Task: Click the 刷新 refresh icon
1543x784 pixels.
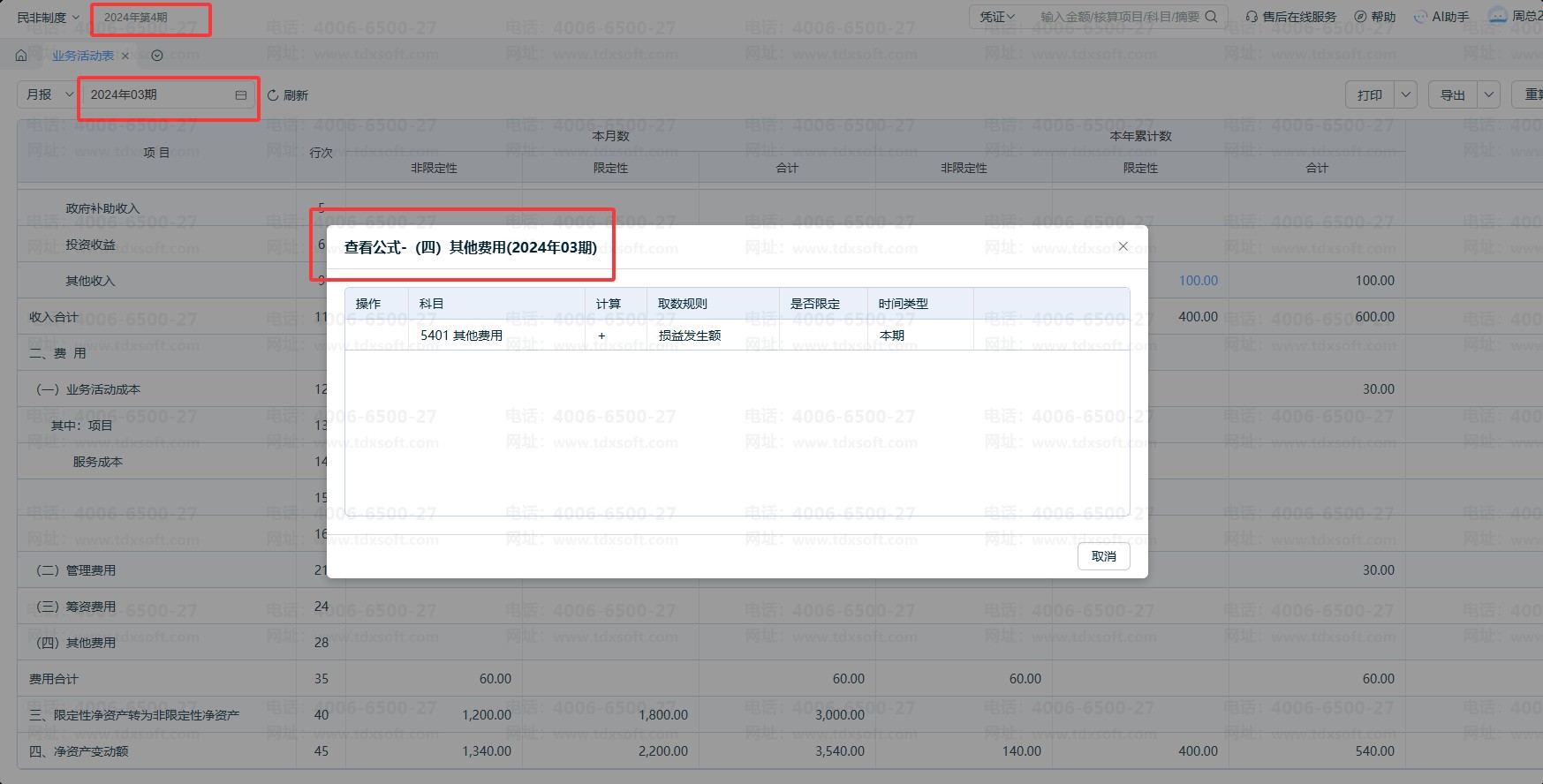Action: (x=273, y=95)
